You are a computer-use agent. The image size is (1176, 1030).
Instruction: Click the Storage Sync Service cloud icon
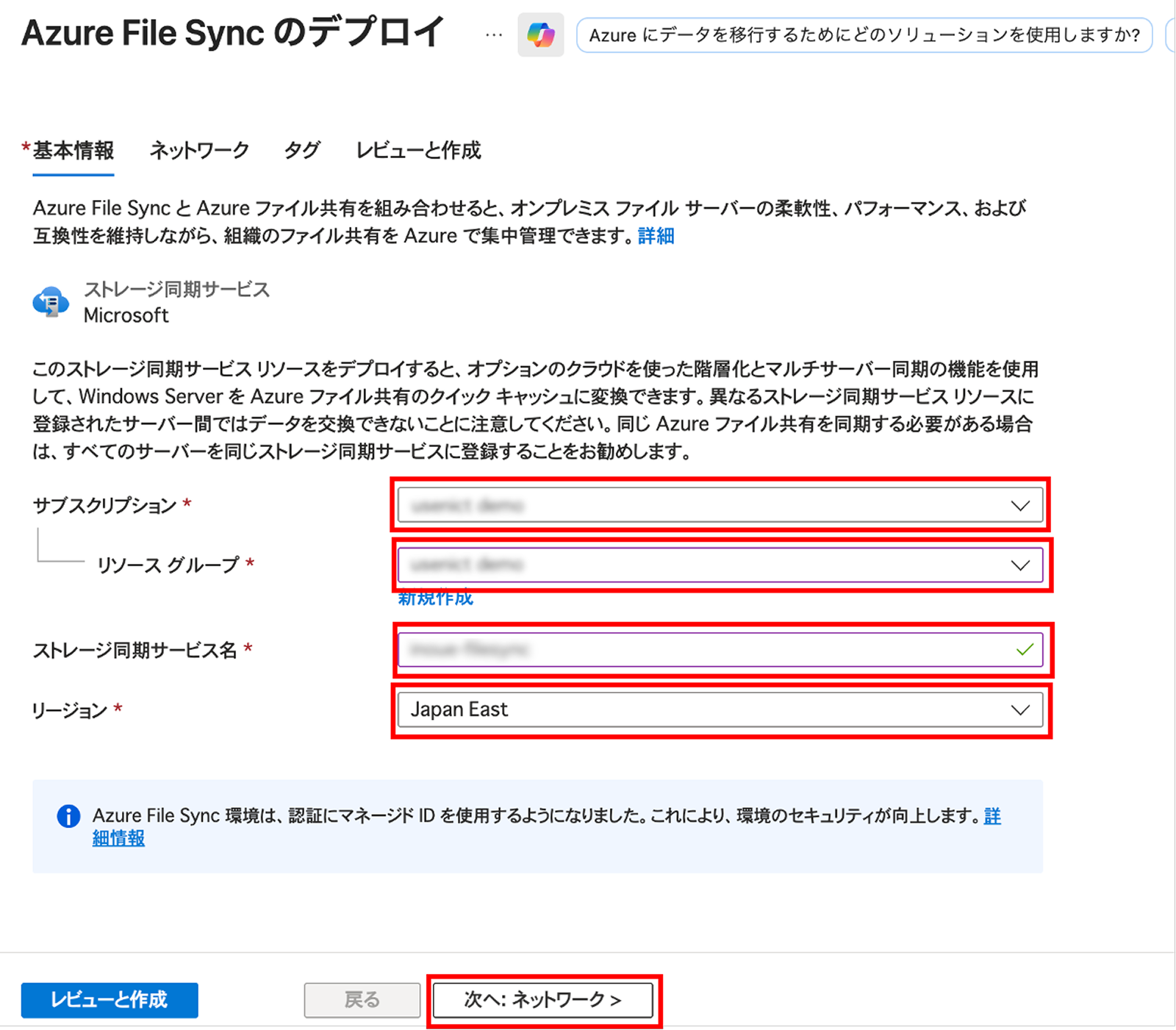tap(51, 302)
